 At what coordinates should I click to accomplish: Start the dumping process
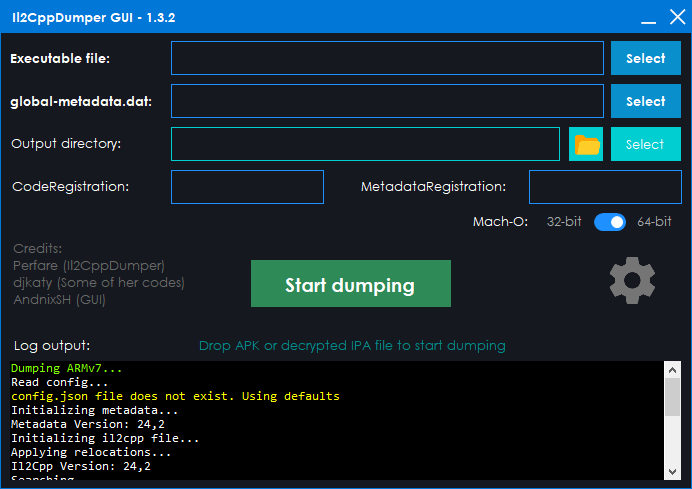(x=351, y=283)
